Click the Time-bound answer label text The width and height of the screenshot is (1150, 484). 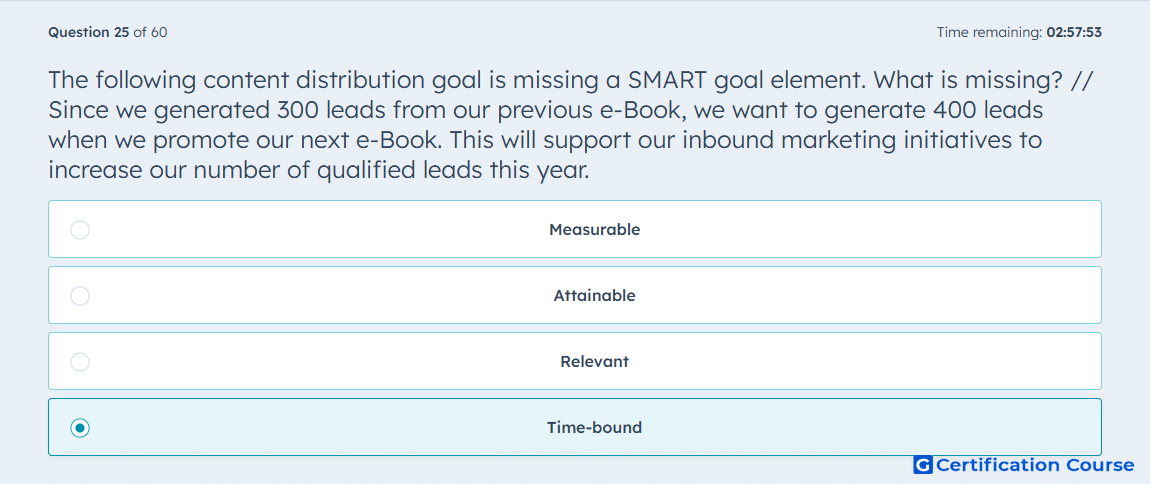click(594, 428)
